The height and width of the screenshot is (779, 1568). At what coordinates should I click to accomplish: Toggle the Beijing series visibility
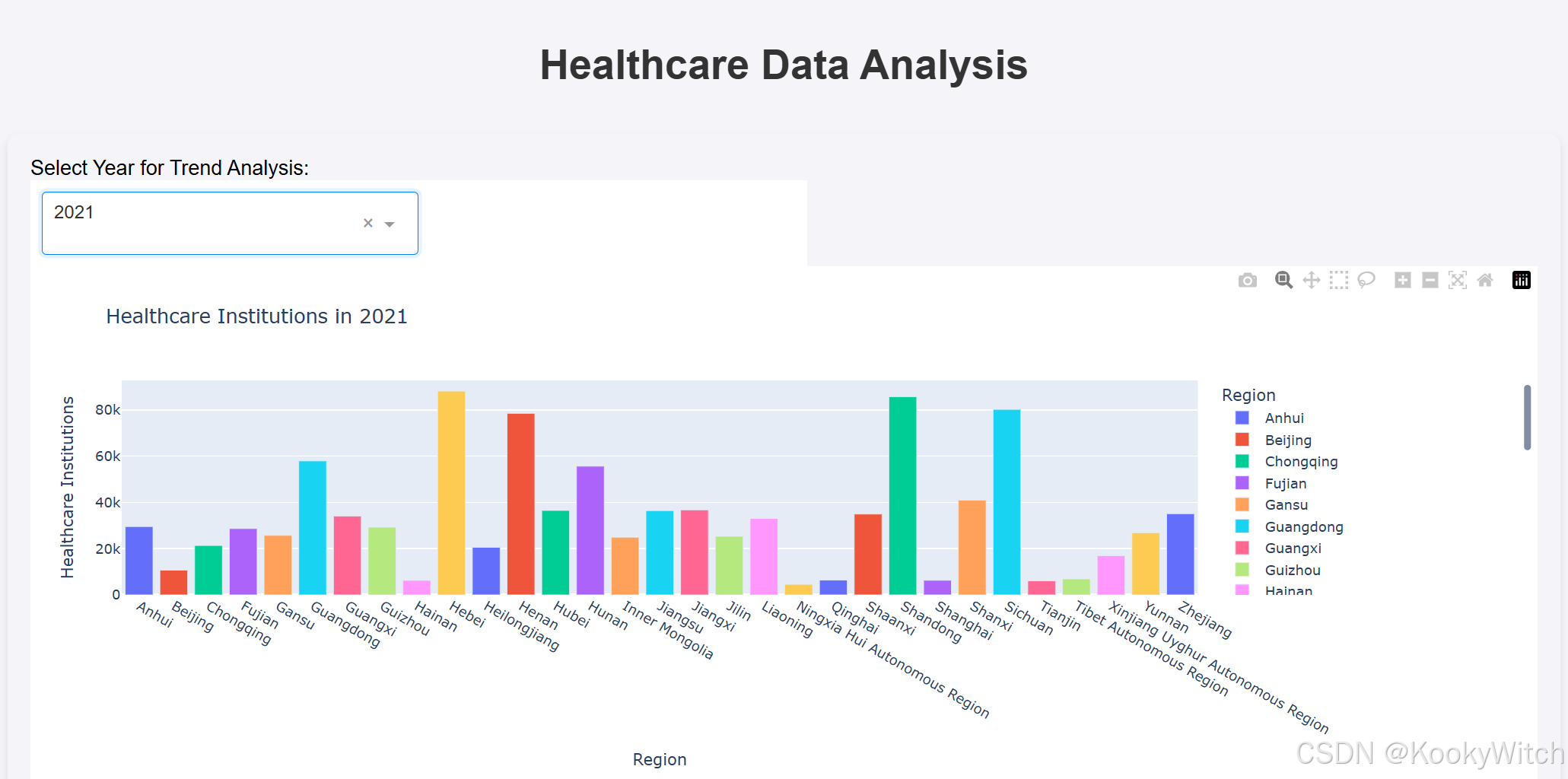pos(1287,440)
